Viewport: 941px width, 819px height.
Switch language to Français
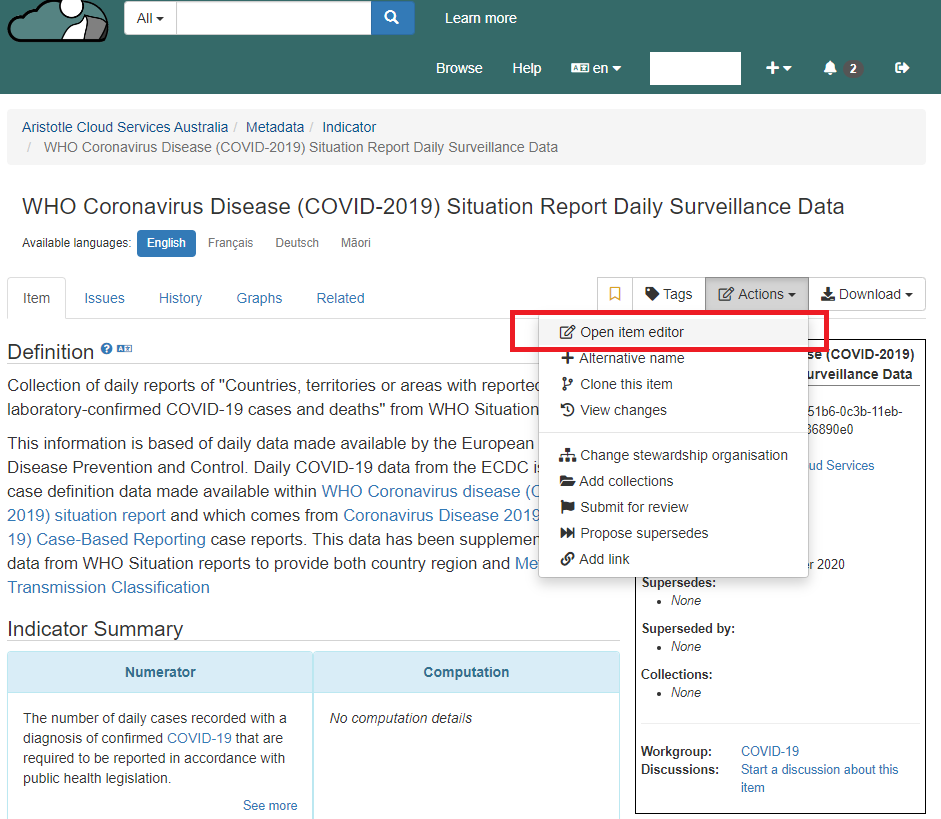[230, 243]
